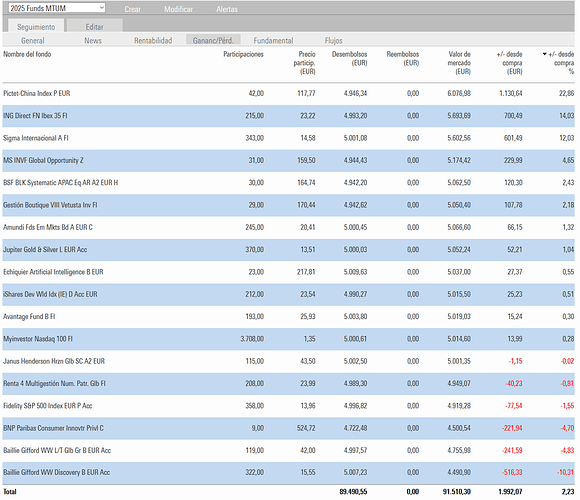Open the Alertas menu

point(227,9)
